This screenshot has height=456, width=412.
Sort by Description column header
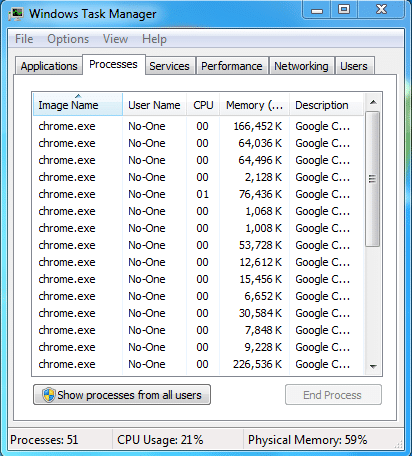coord(326,105)
